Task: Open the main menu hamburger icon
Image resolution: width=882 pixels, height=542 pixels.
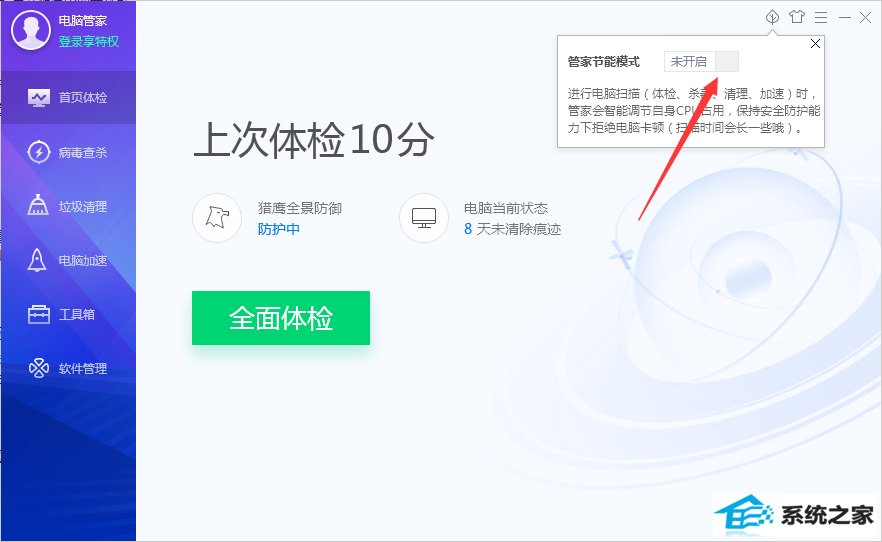Action: point(821,17)
